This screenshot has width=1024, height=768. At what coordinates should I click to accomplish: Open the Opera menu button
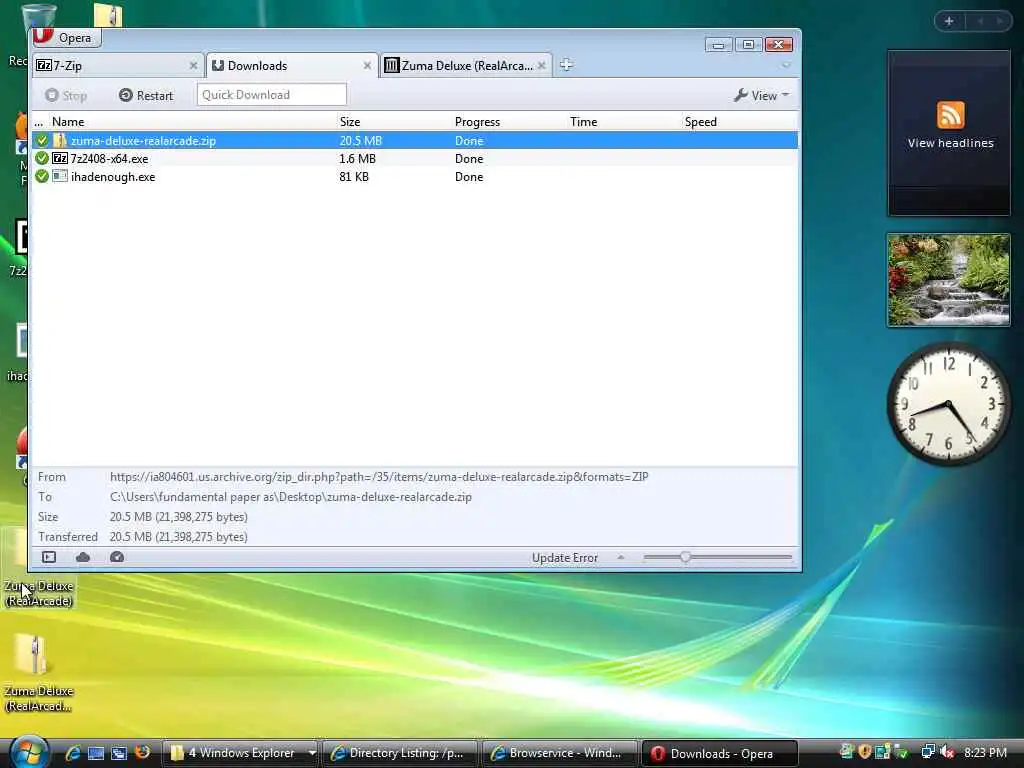[67, 38]
